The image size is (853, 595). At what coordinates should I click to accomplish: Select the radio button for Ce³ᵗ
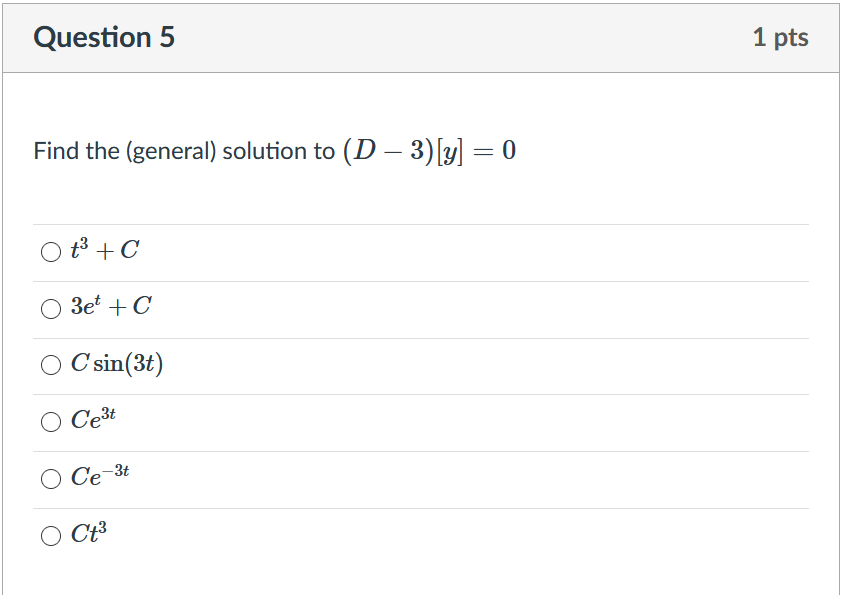(51, 421)
